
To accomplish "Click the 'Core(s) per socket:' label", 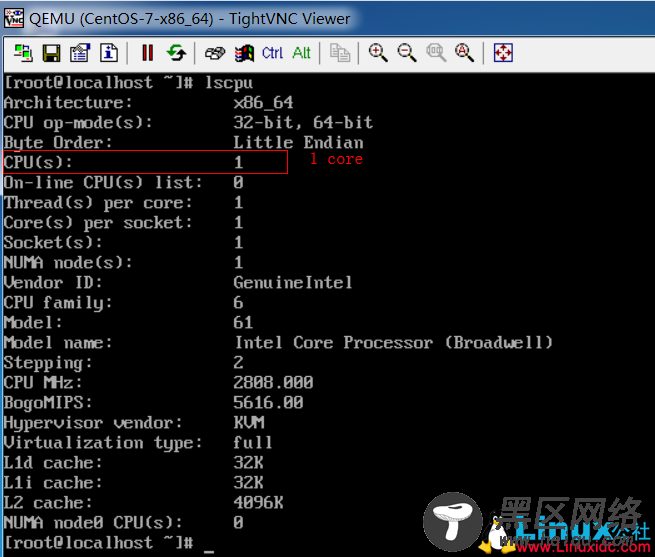I will pos(98,222).
